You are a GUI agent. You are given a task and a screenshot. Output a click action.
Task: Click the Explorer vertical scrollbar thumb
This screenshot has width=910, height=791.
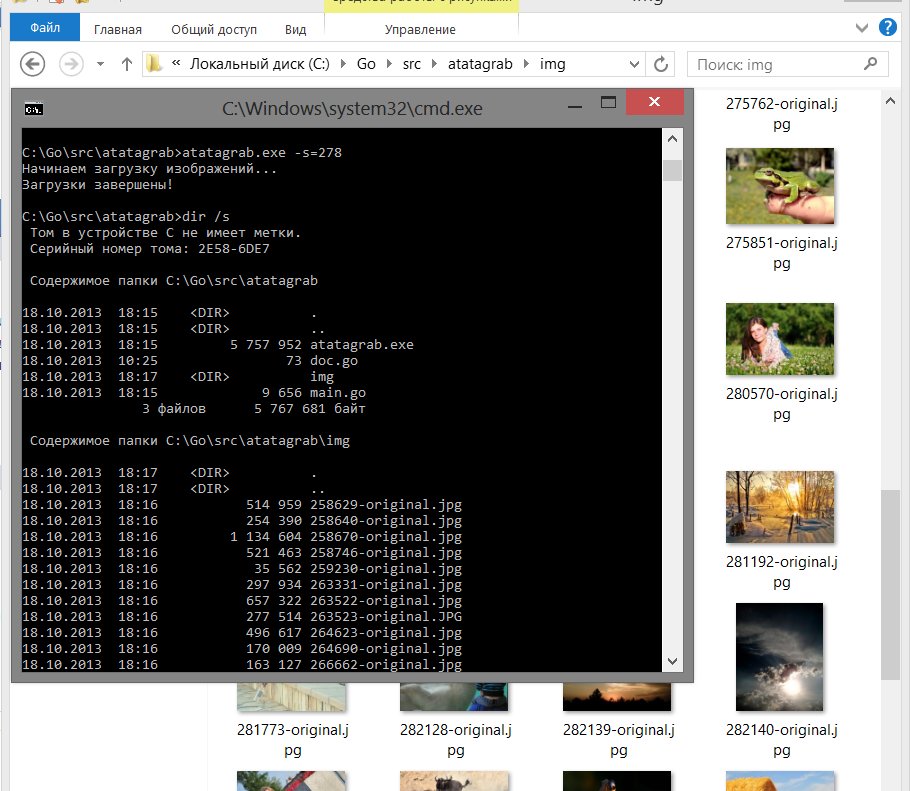pos(890,584)
